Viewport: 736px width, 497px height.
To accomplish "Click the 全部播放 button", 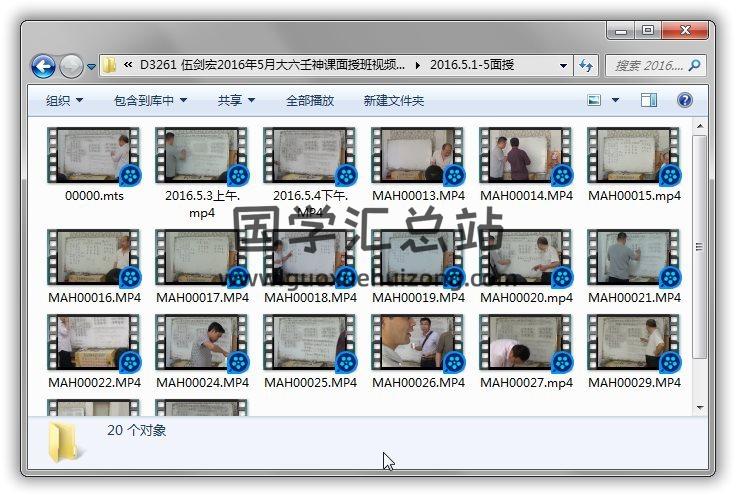I will [310, 101].
